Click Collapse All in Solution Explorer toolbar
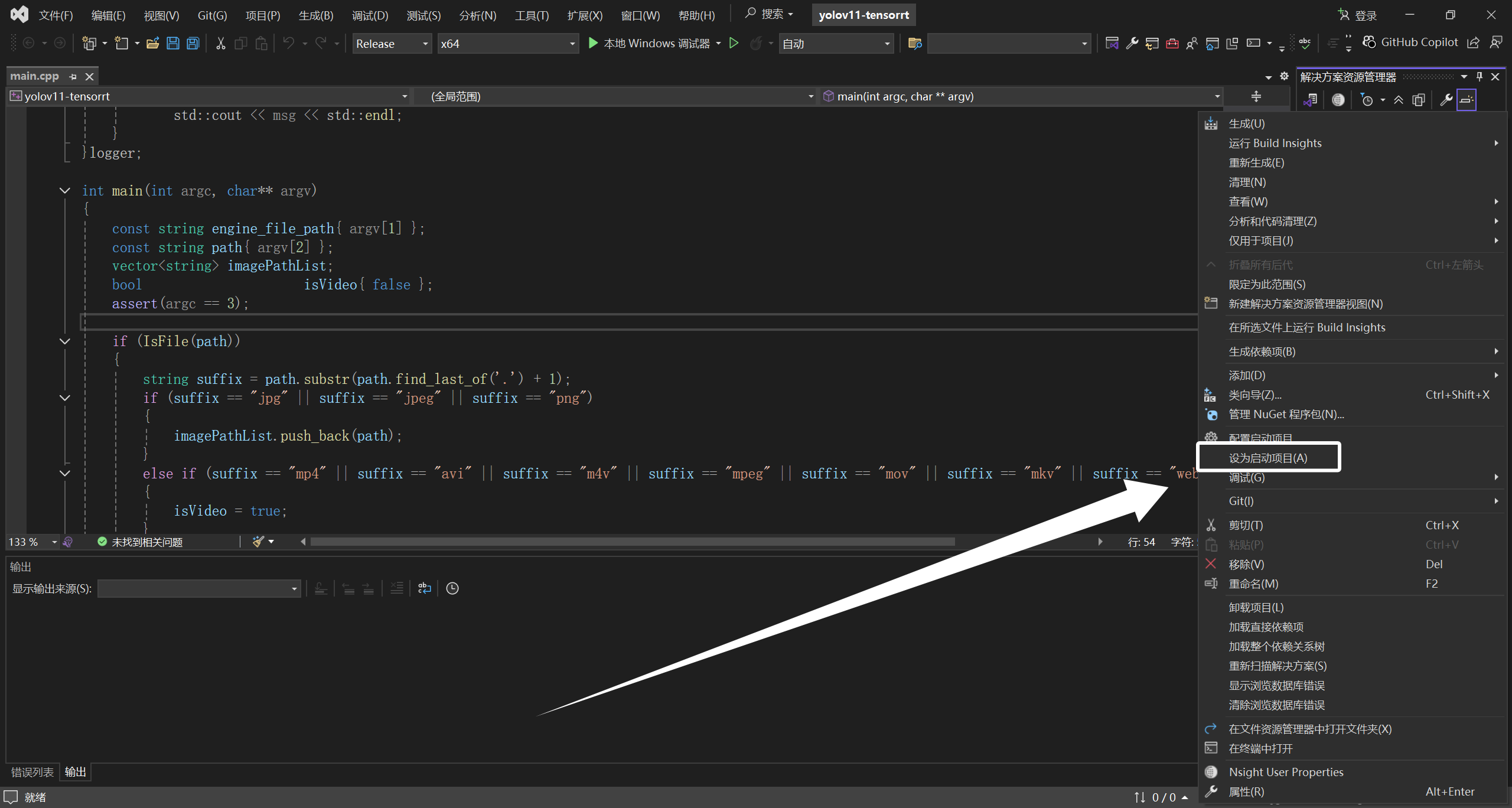The image size is (1512, 808). point(1398,100)
